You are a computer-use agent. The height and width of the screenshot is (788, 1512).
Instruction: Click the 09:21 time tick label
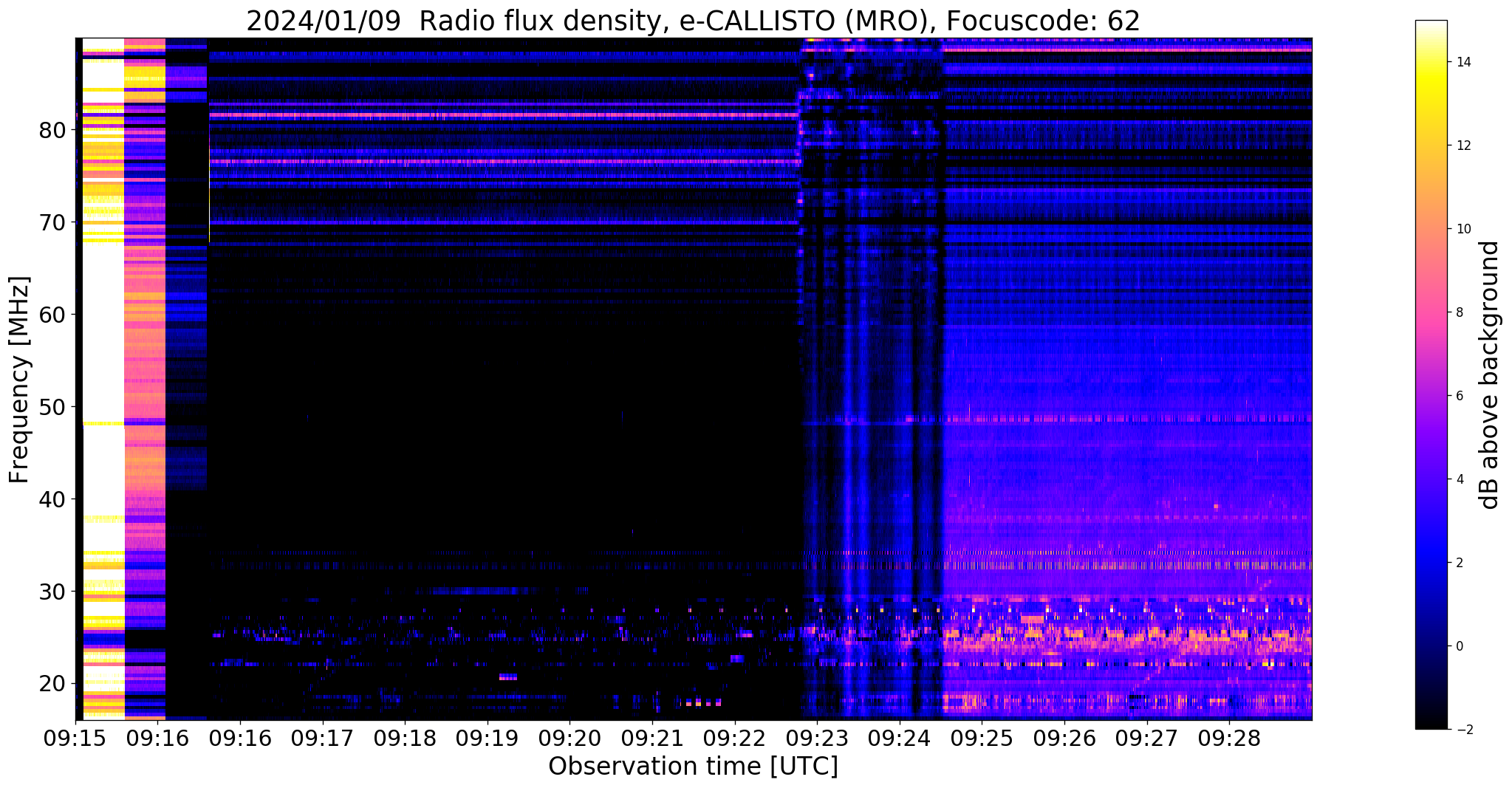pos(652,739)
